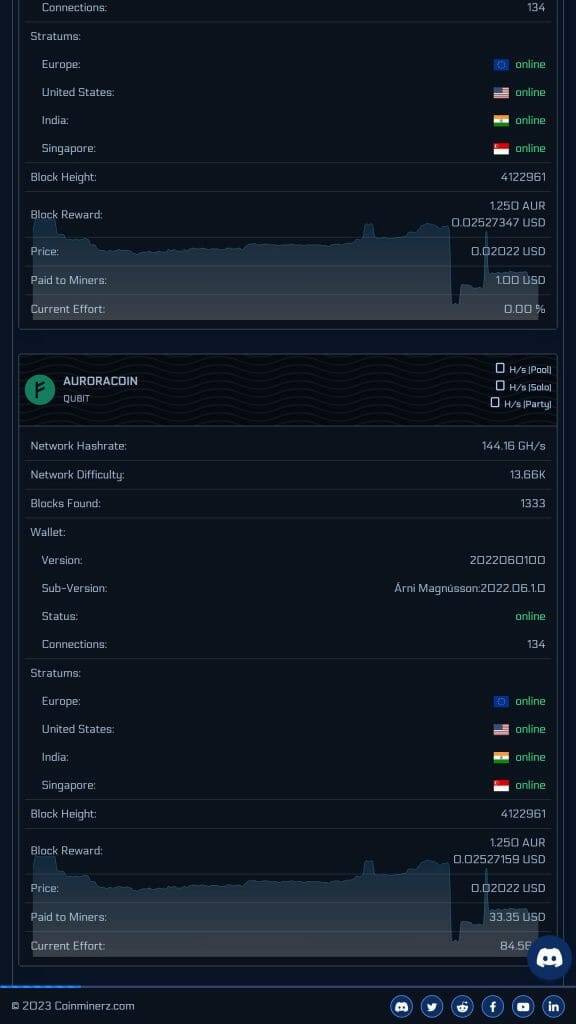Toggle H/s (Solo) checkbox
The image size is (576, 1024).
click(500, 386)
